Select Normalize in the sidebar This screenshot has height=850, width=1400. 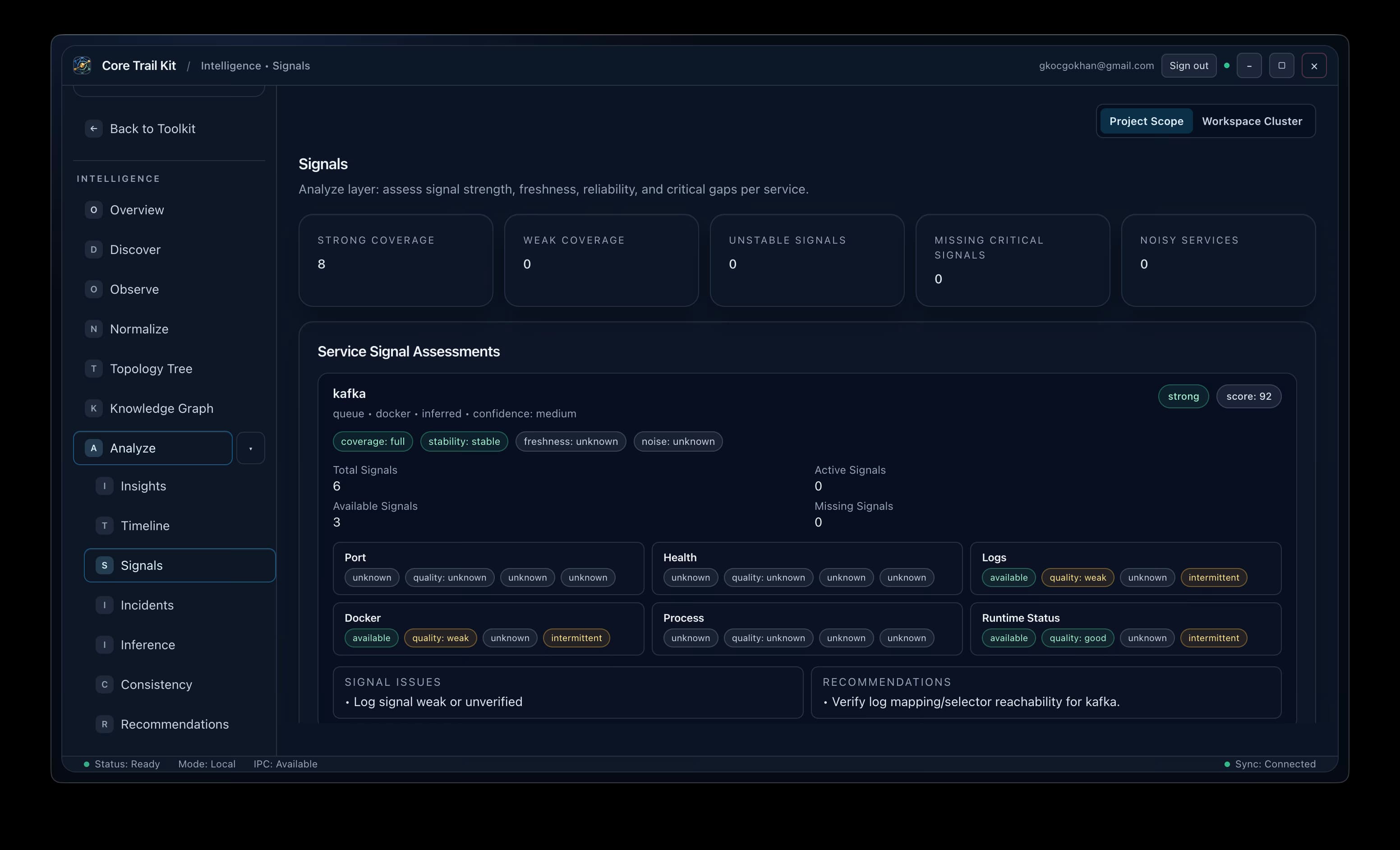coord(169,329)
